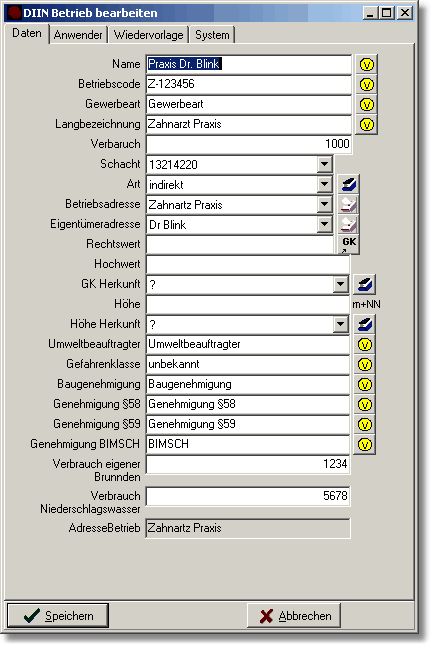
Task: Click the edit icon next to GK Herkunft
Action: 364,284
